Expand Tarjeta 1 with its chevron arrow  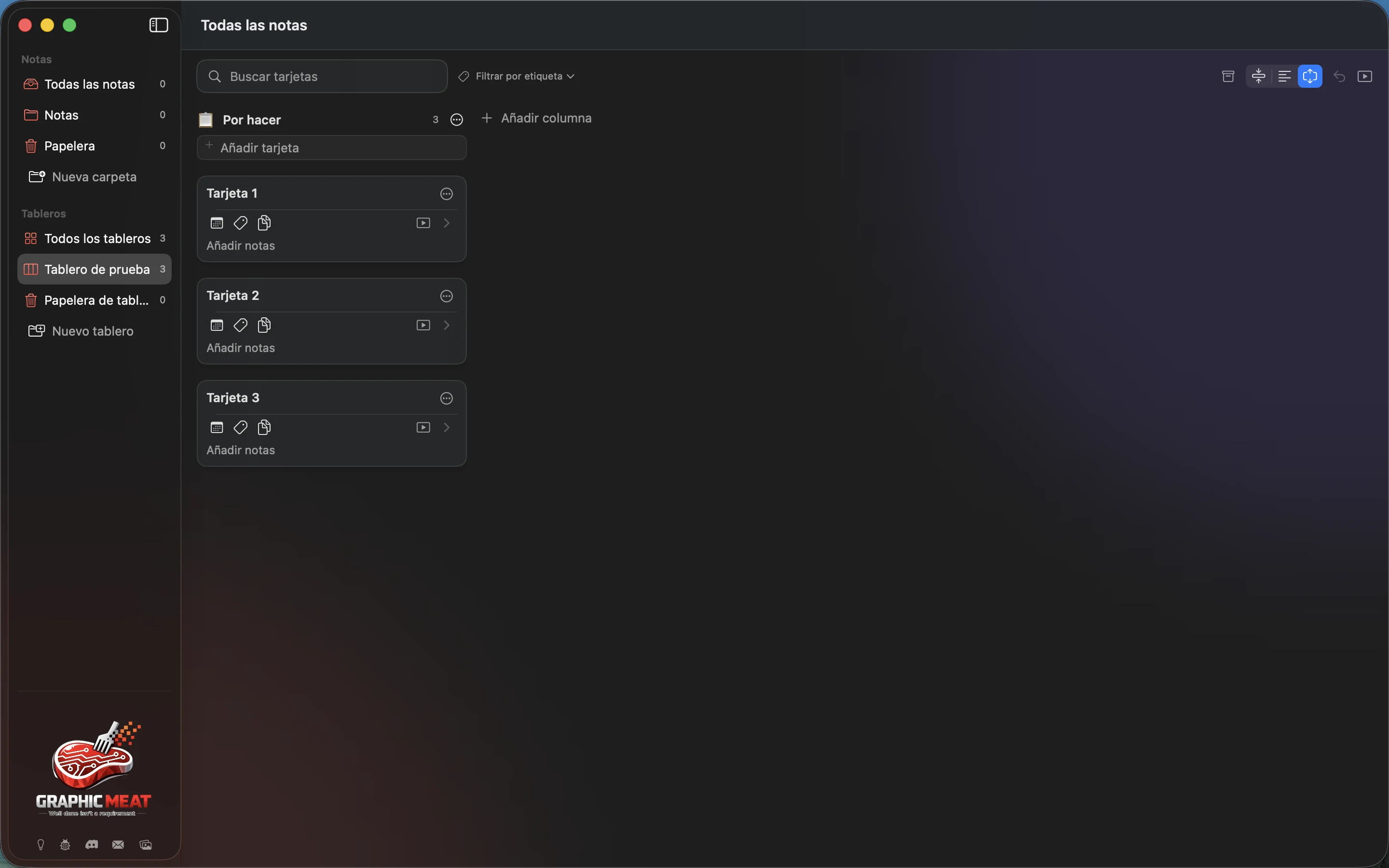pyautogui.click(x=447, y=223)
